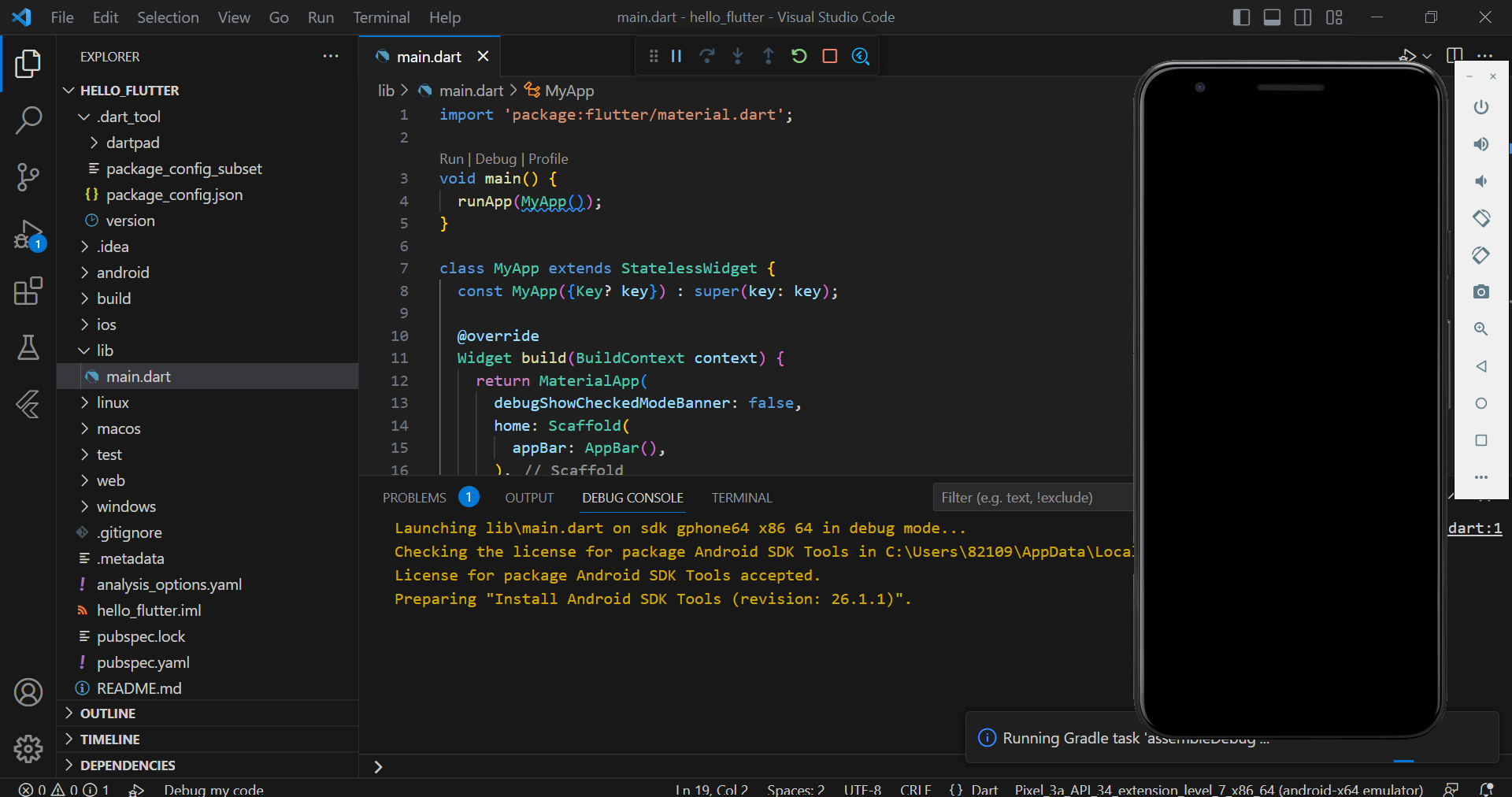1512x797 pixels.
Task: Click the Debug code lens link
Action: [x=495, y=159]
